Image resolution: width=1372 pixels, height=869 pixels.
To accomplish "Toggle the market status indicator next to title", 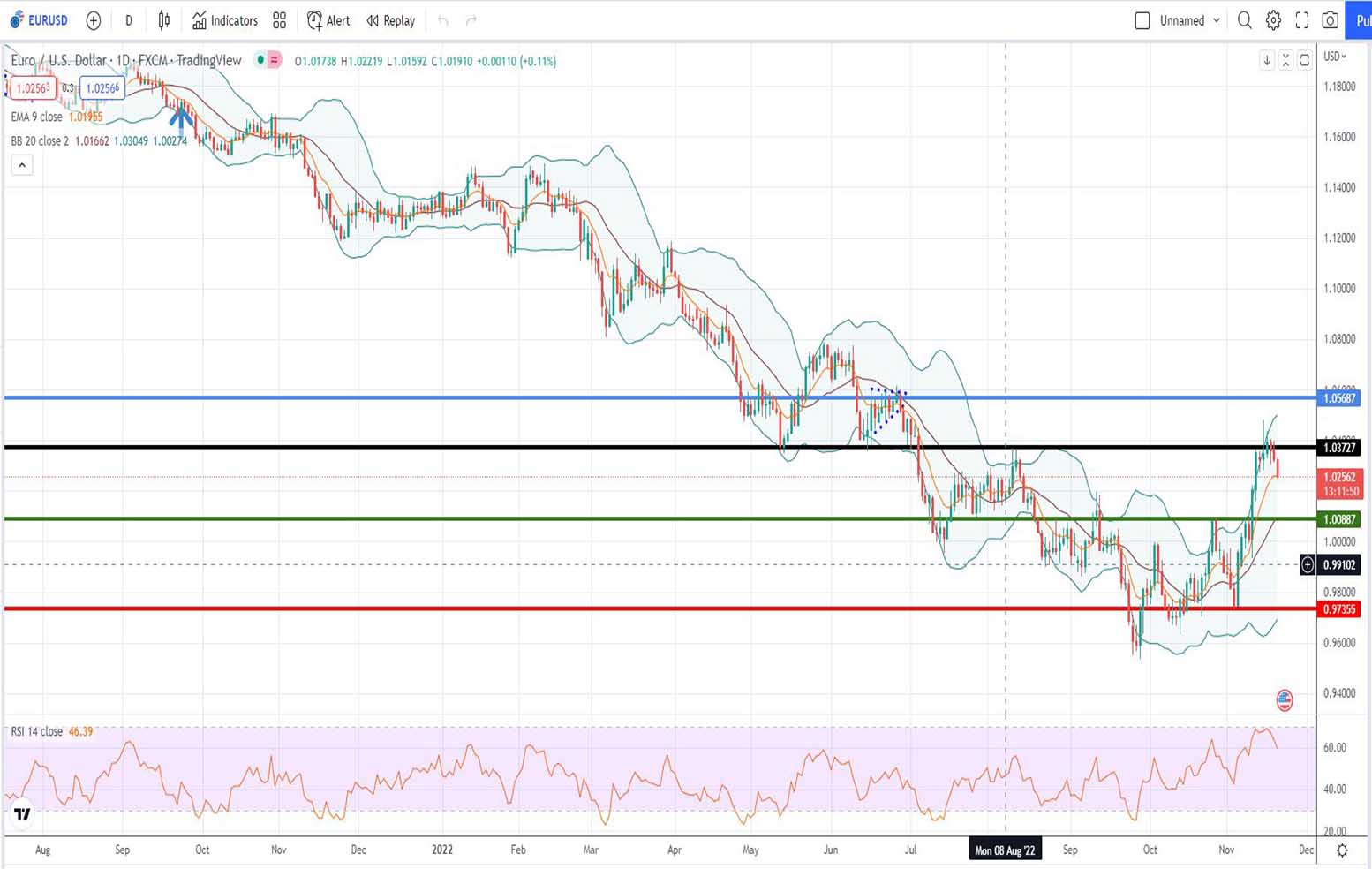I will [x=260, y=60].
